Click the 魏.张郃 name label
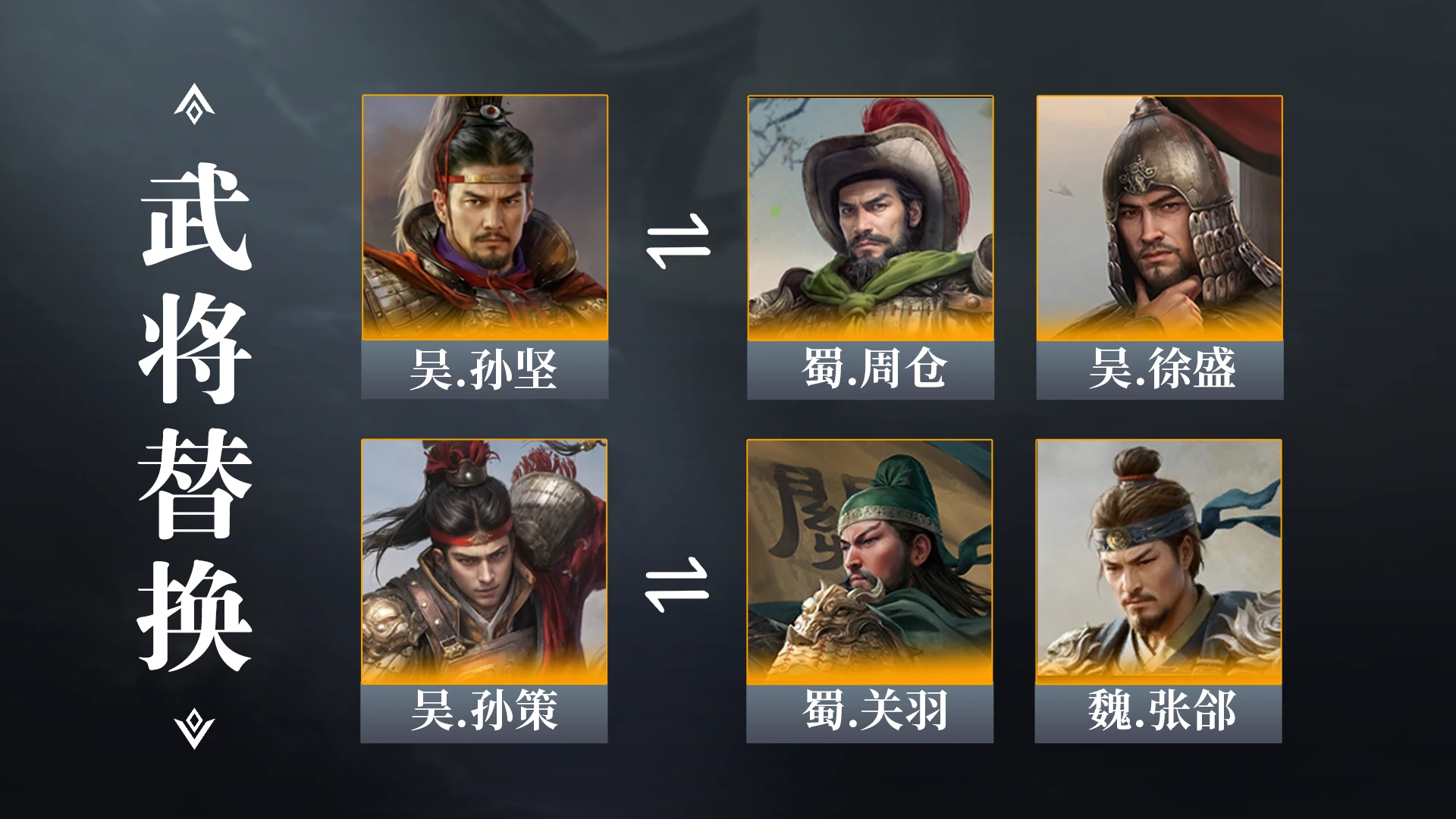The height and width of the screenshot is (819, 1456). (1159, 713)
